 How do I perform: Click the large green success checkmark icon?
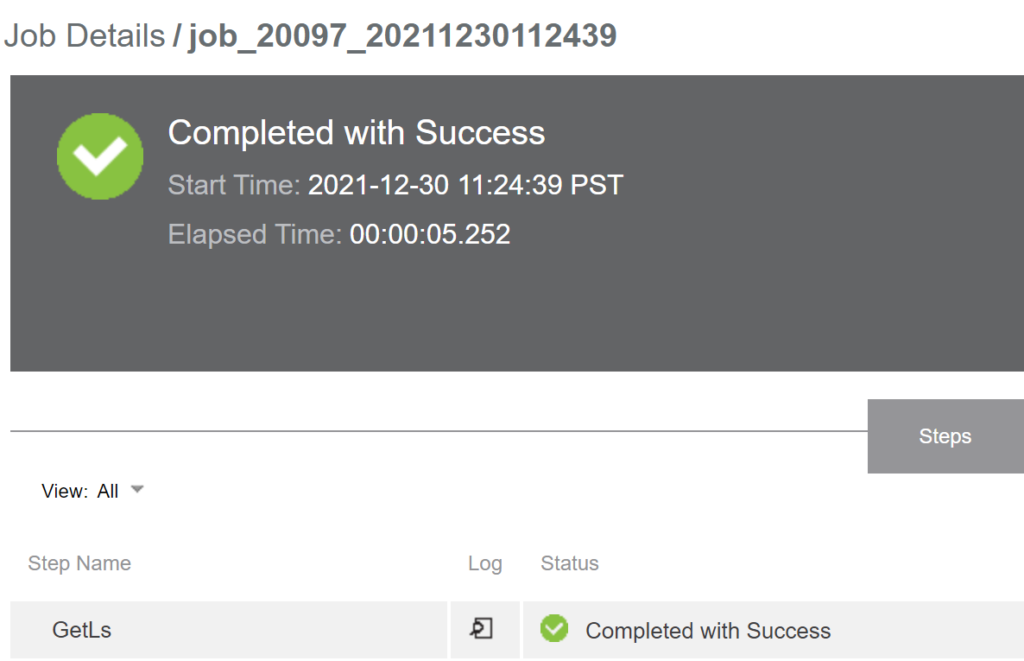pos(100,156)
